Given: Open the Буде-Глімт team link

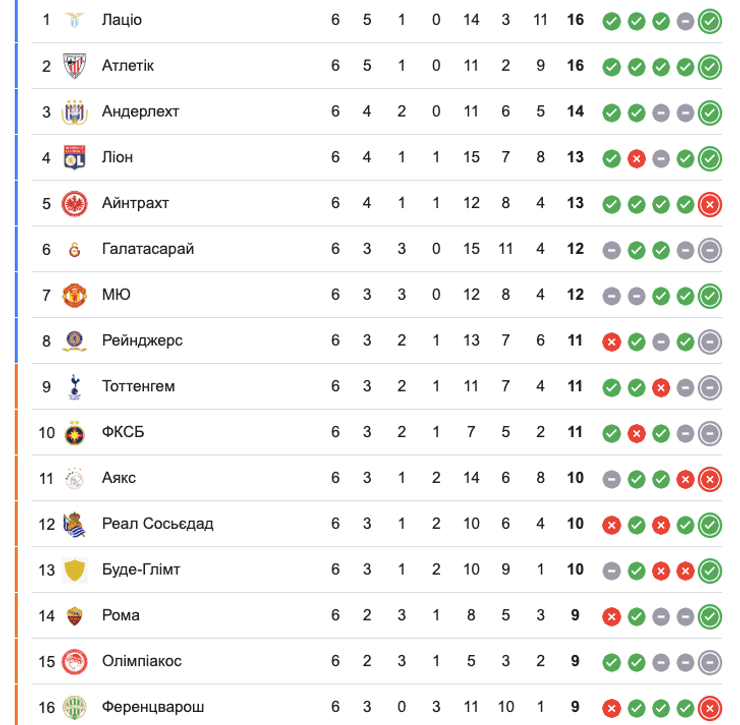Looking at the screenshot, I should point(141,570).
